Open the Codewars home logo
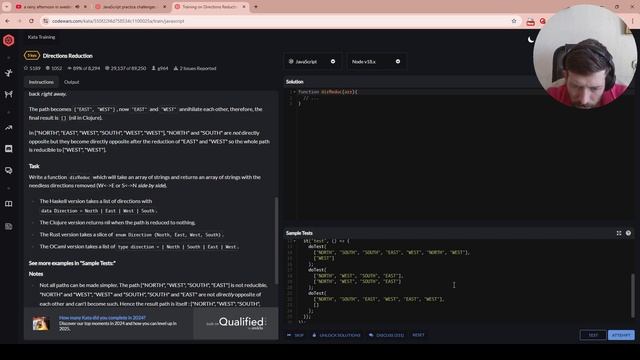Image resolution: width=640 pixels, height=360 pixels. tap(9, 40)
